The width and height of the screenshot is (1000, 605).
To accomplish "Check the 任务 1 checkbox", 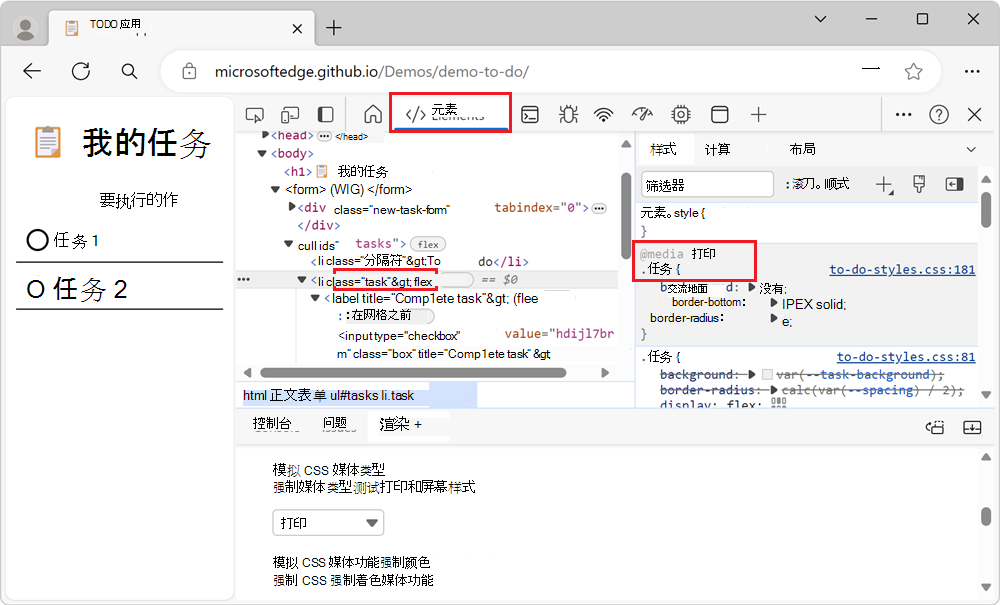I will click(37, 239).
